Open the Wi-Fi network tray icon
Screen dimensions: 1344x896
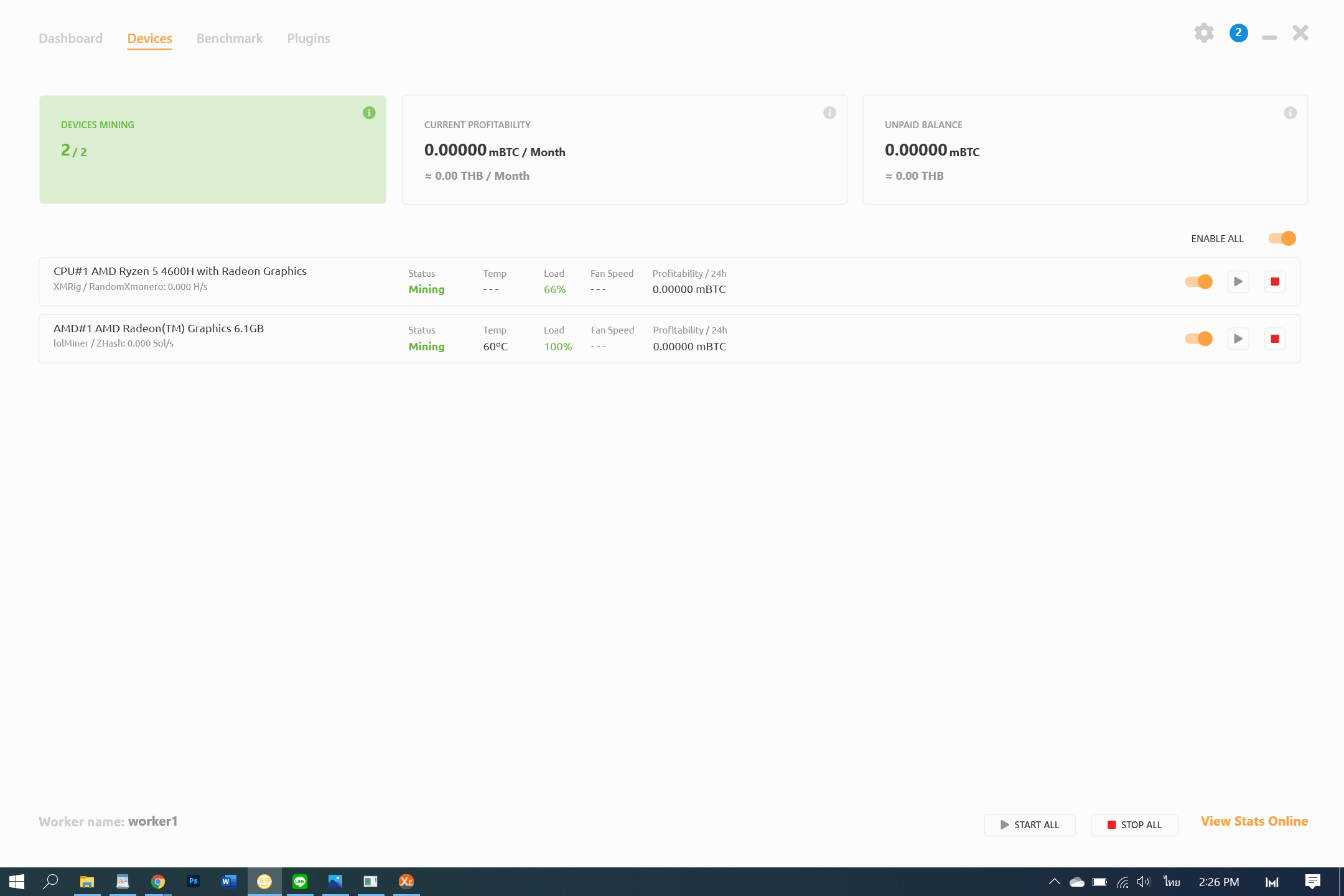click(1122, 882)
